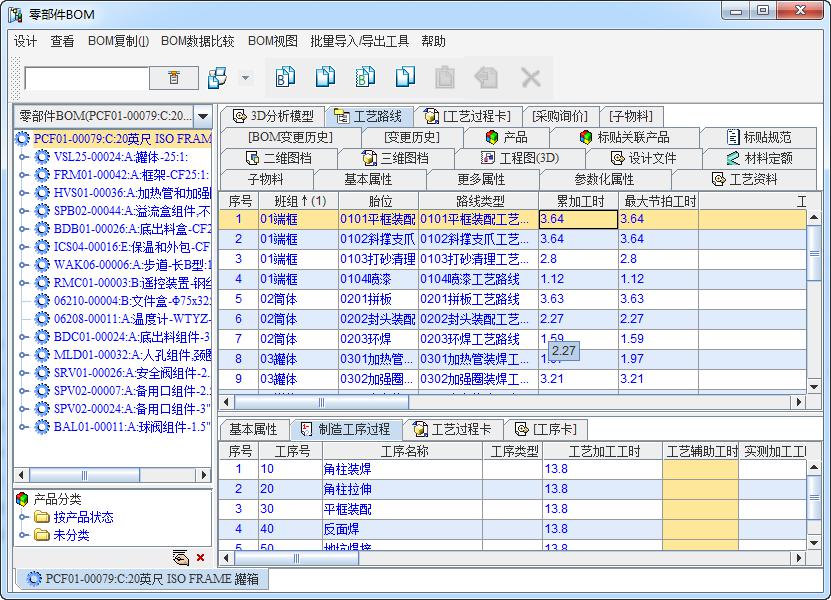
Task: Click the gear icon of root PCF01-00079 tree node
Action: coord(23,139)
